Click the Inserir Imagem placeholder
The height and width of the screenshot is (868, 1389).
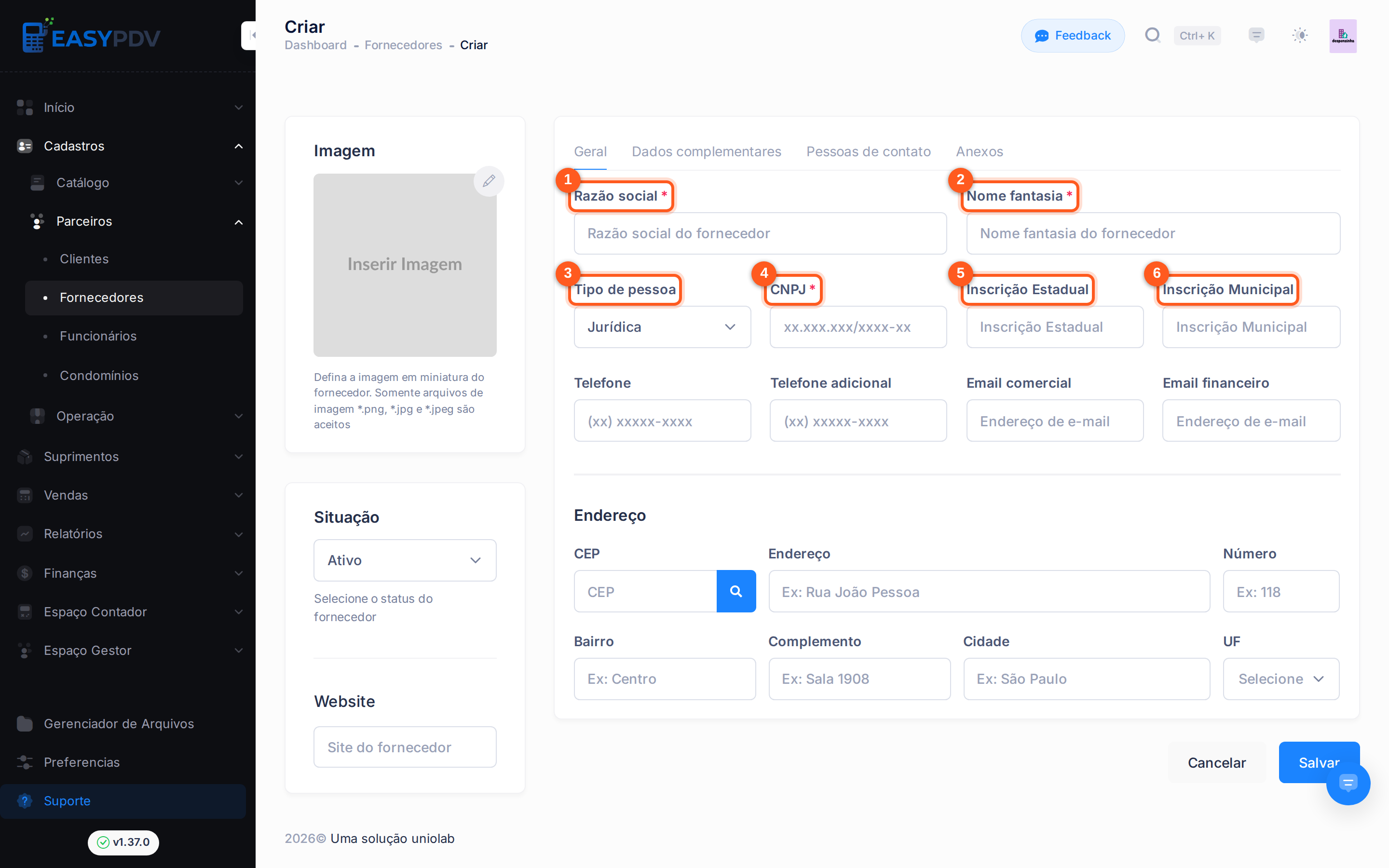405,265
